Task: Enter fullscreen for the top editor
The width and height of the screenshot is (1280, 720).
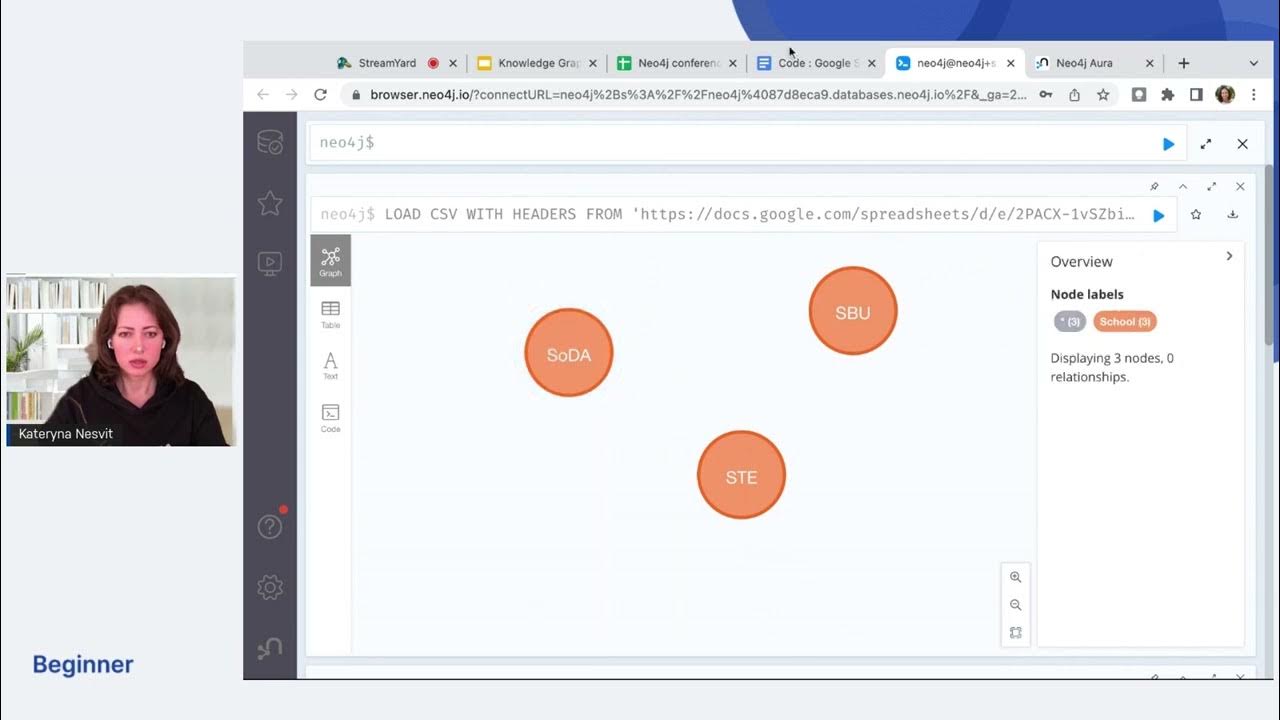Action: tap(1206, 144)
